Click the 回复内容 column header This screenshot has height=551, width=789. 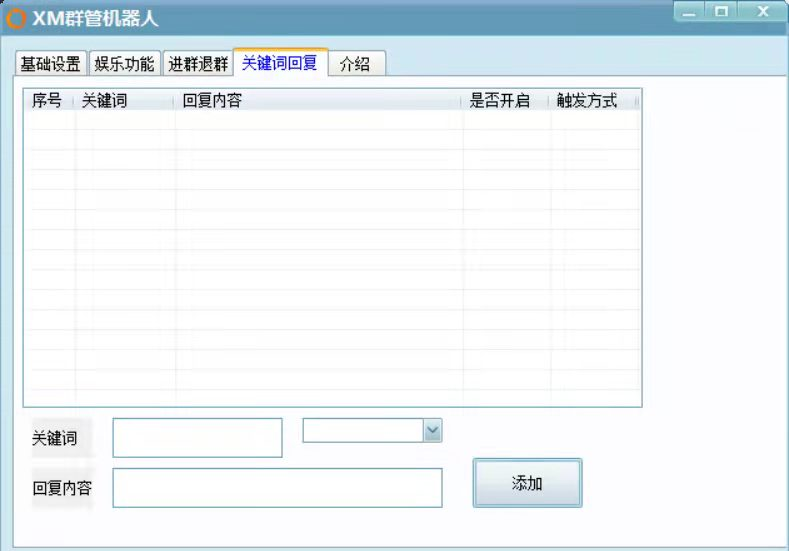coord(318,100)
